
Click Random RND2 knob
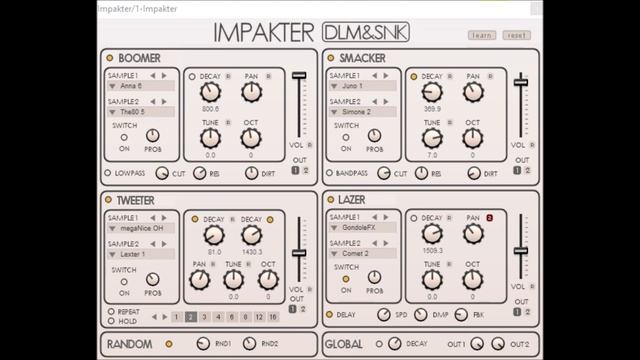point(249,344)
